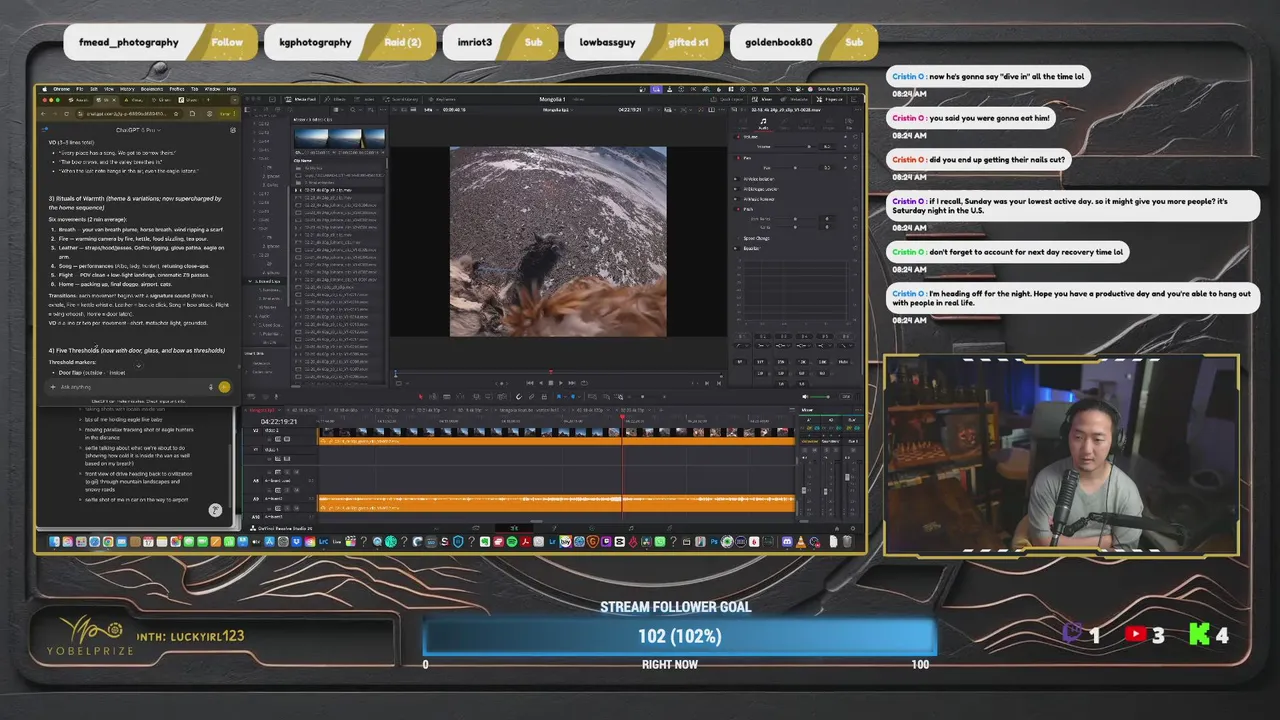Click the dictate microphone in ChatGPT input
The height and width of the screenshot is (720, 1280).
[x=211, y=387]
